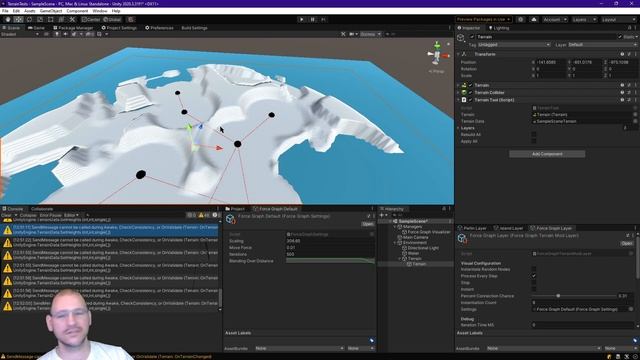Click the Pause button
Screen dimensions: 640x360
click(313, 19)
